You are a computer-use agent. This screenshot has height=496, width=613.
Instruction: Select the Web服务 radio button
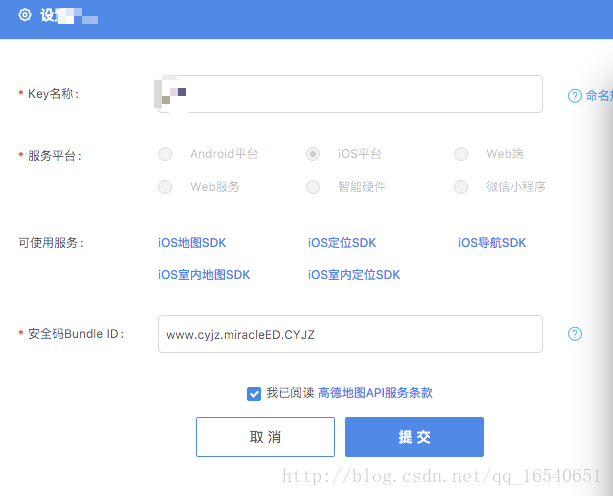tap(165, 187)
